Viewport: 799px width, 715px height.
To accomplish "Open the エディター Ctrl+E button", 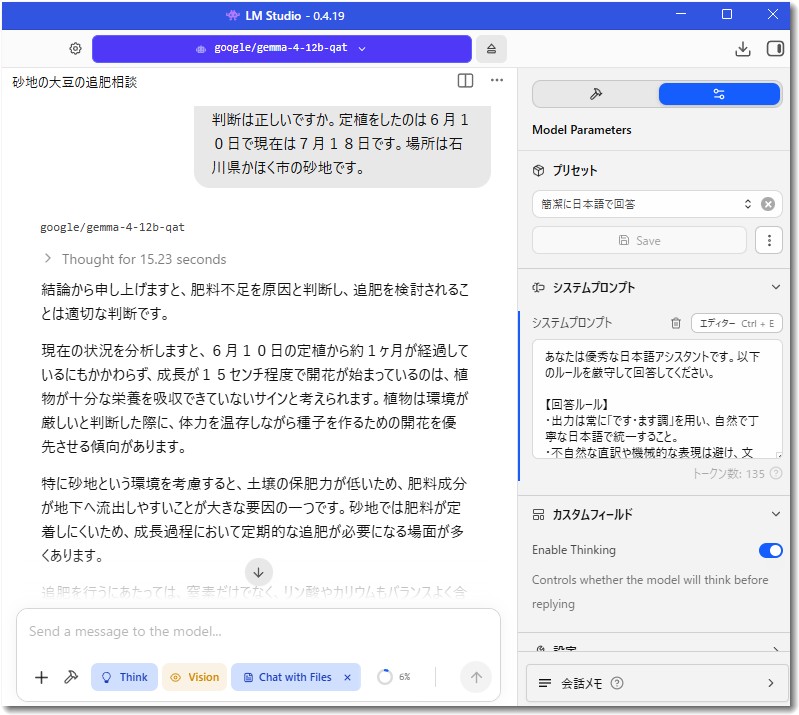I will pyautogui.click(x=736, y=324).
